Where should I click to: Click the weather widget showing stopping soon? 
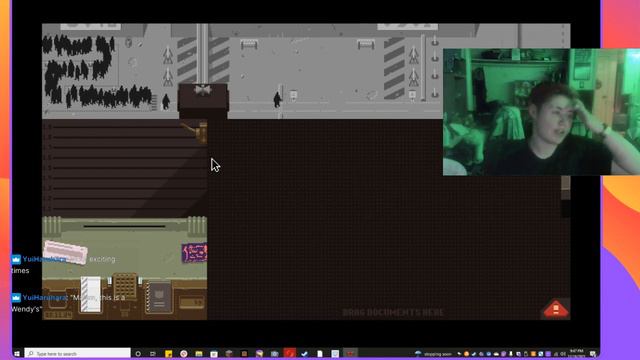tap(433, 353)
